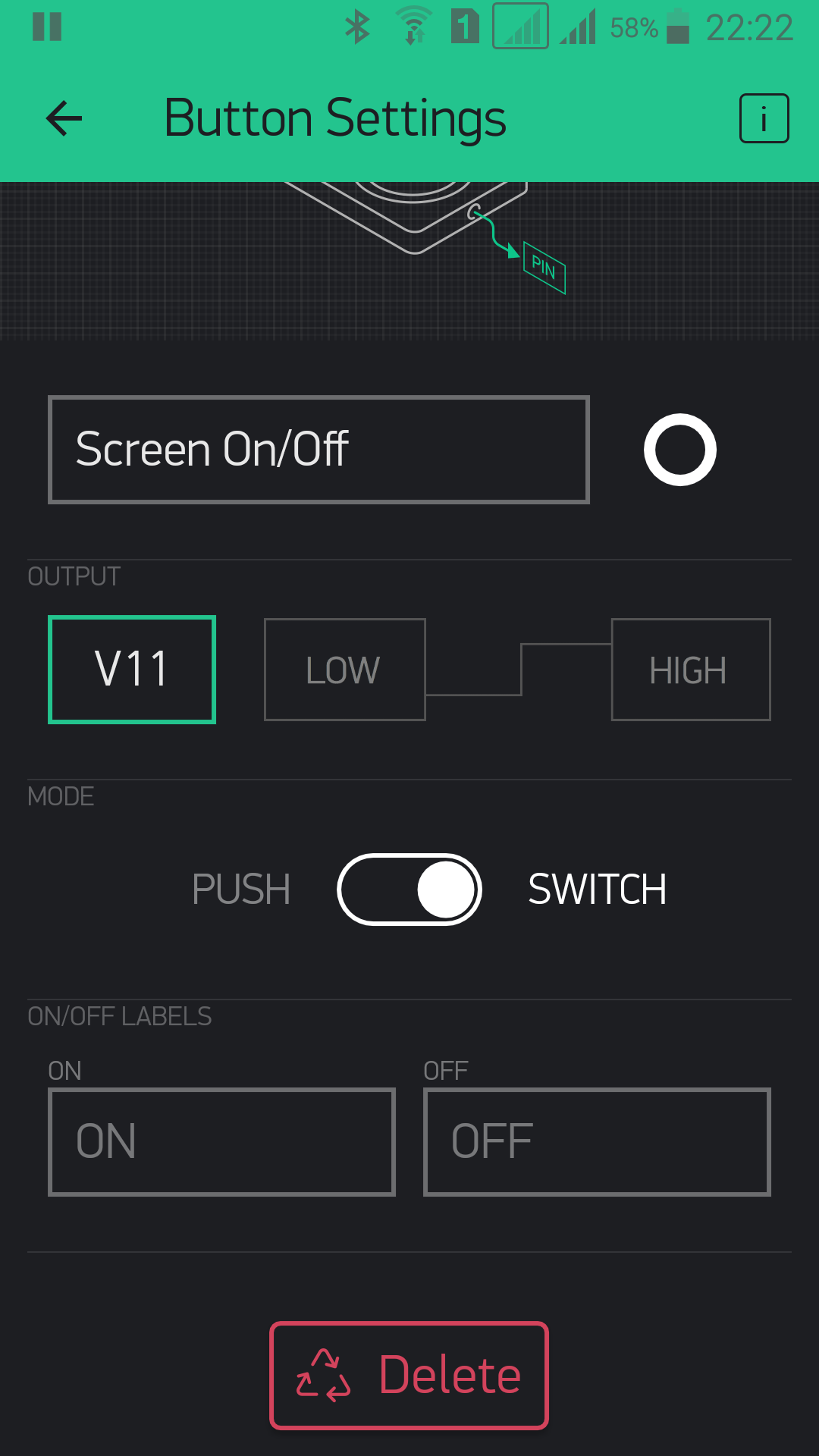Open the V11 pin selector
The height and width of the screenshot is (1456, 819).
pyautogui.click(x=131, y=669)
